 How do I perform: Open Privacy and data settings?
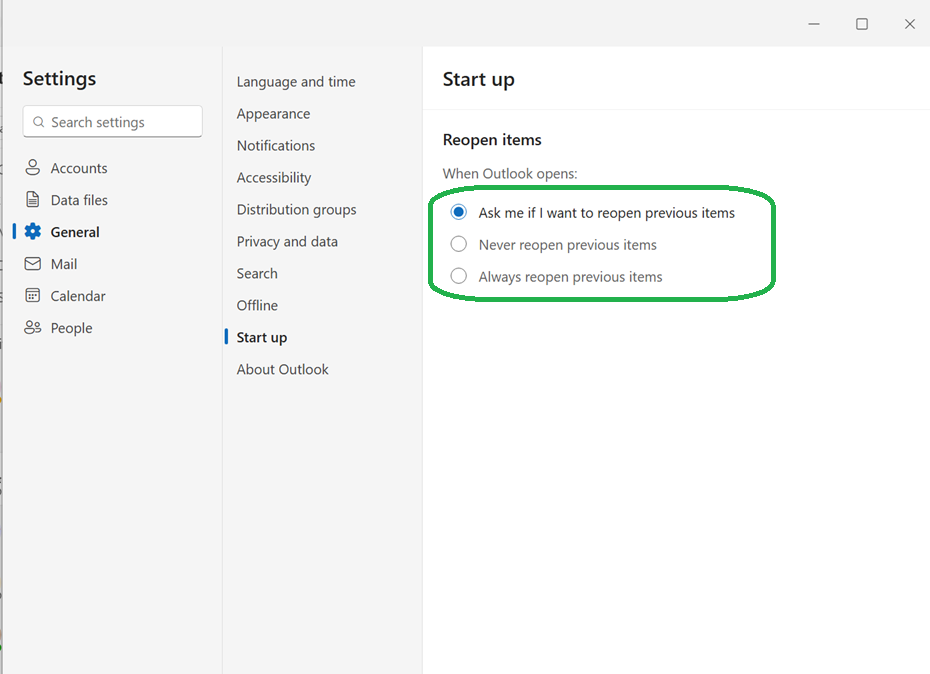coord(287,242)
